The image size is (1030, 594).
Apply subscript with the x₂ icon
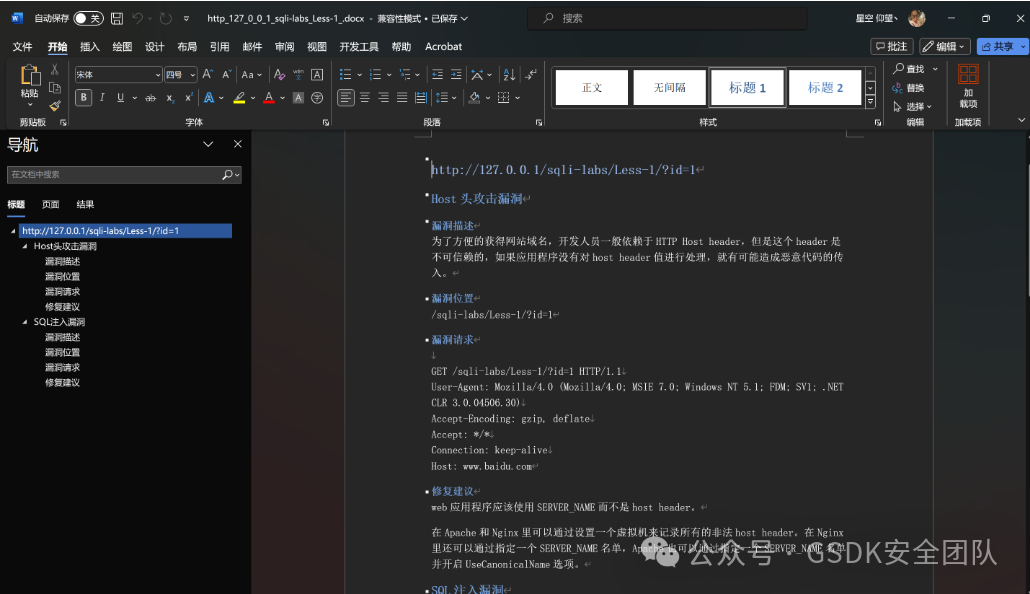tap(170, 98)
